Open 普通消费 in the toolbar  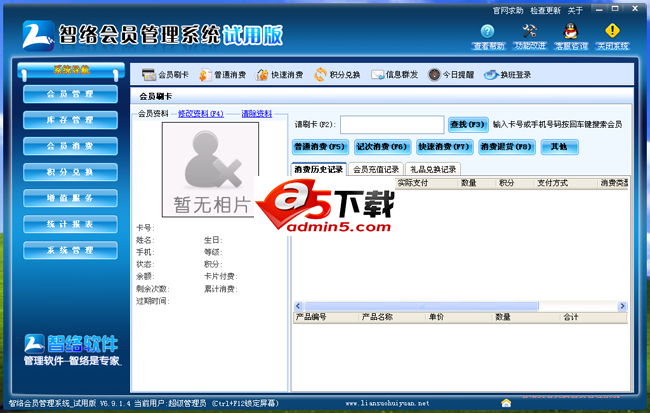coord(222,75)
